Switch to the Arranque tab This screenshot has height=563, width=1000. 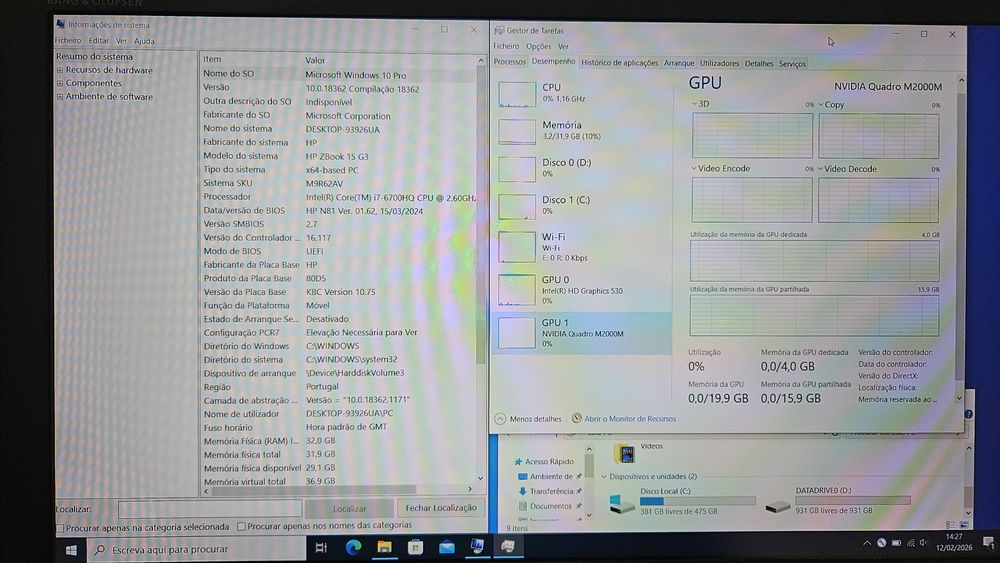(679, 63)
